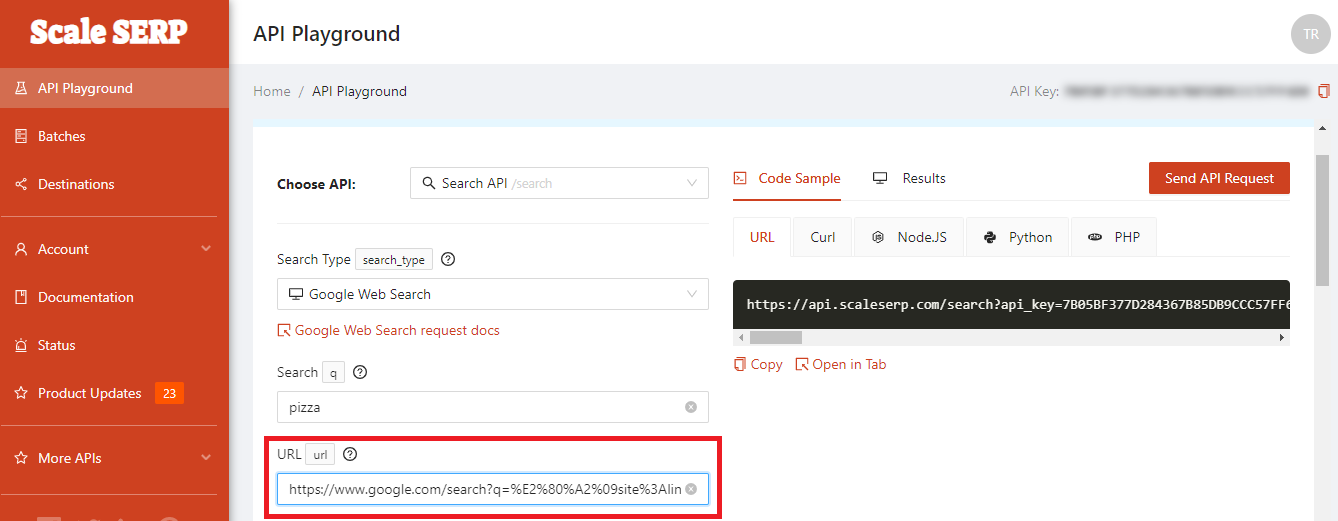Clear the pizza search field
Screen dimensions: 1338x521
point(691,407)
